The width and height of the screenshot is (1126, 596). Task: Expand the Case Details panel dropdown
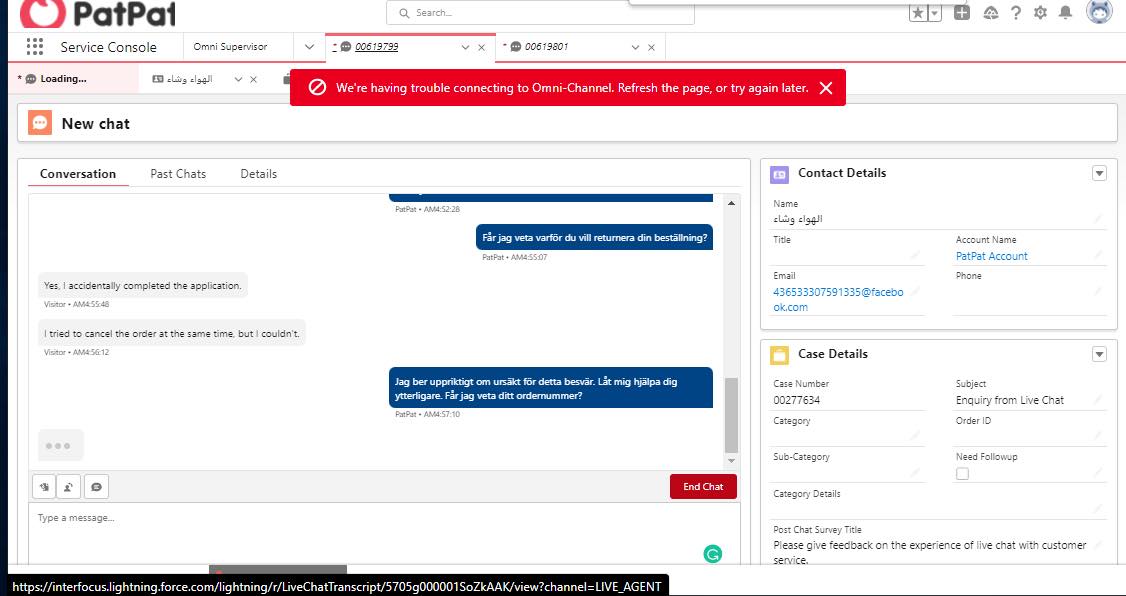1099,354
